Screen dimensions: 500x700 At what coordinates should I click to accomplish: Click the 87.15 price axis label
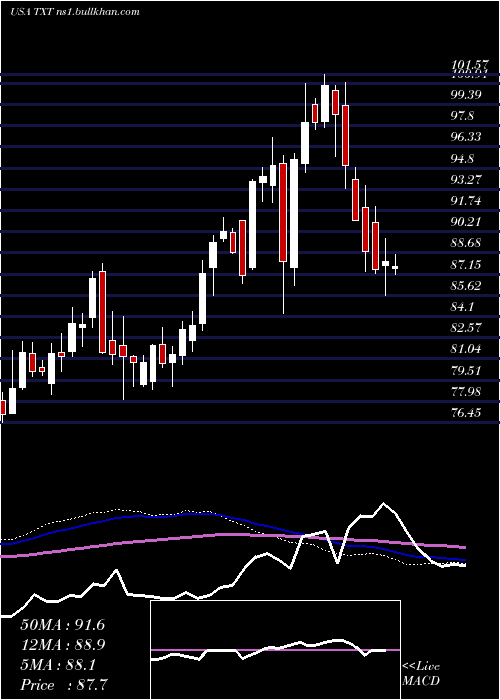click(x=466, y=264)
